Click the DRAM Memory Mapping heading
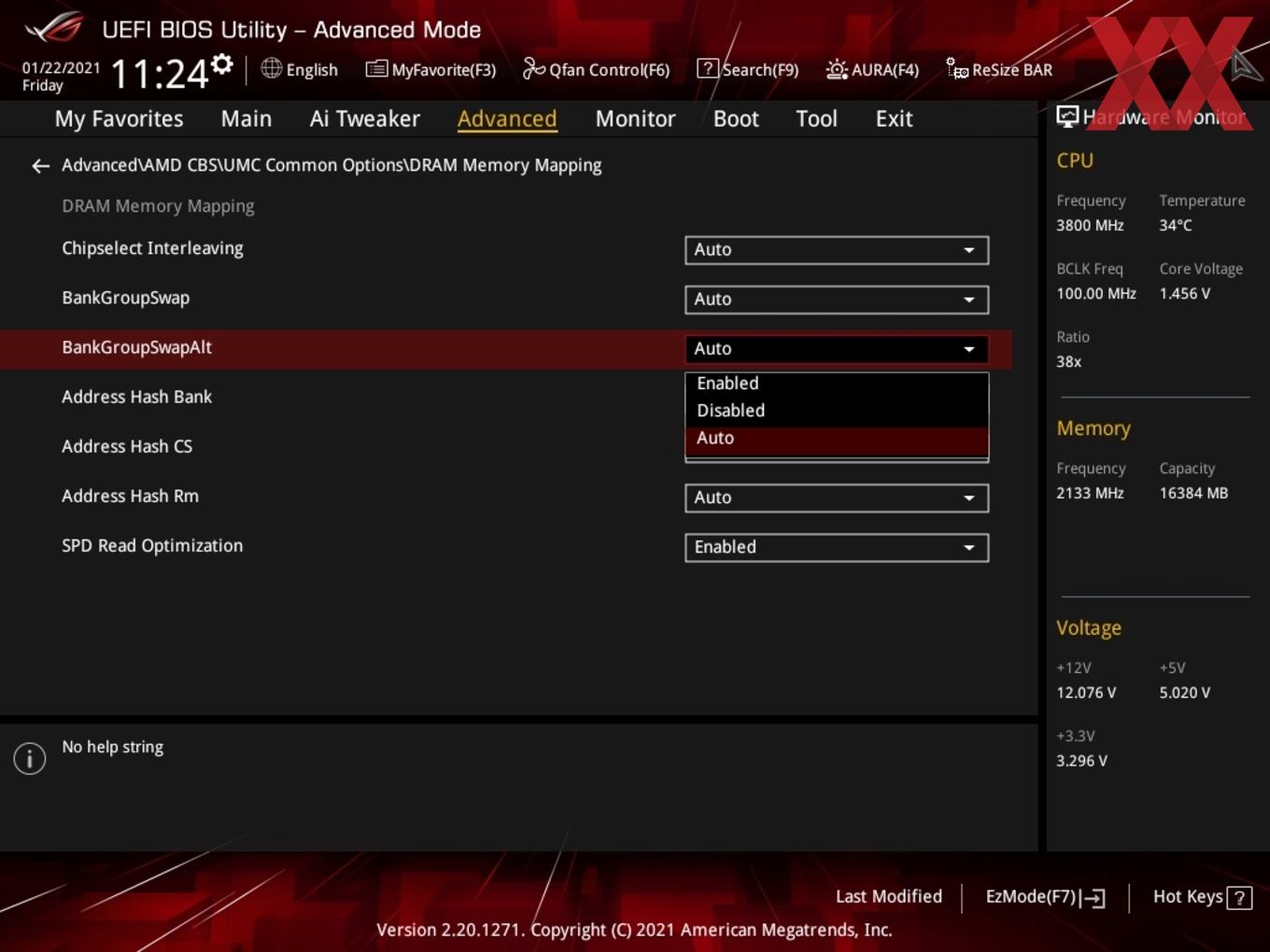The width and height of the screenshot is (1270, 952). 158,206
